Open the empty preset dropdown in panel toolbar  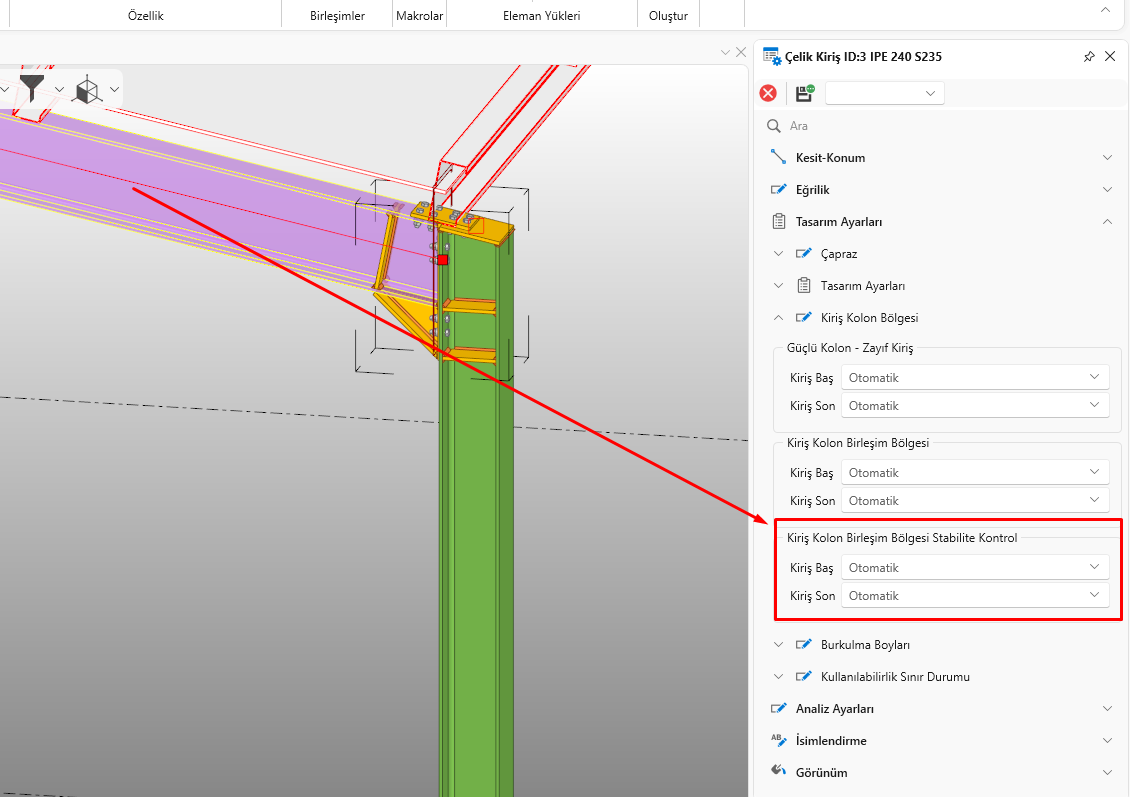tap(884, 93)
